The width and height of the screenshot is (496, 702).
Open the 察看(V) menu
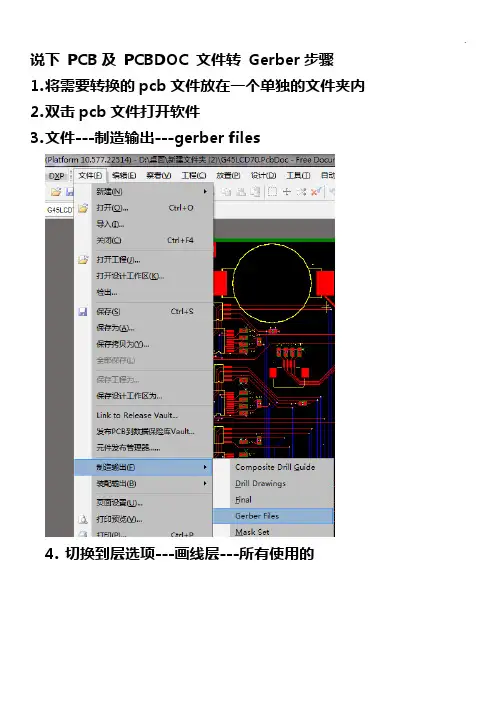158,176
